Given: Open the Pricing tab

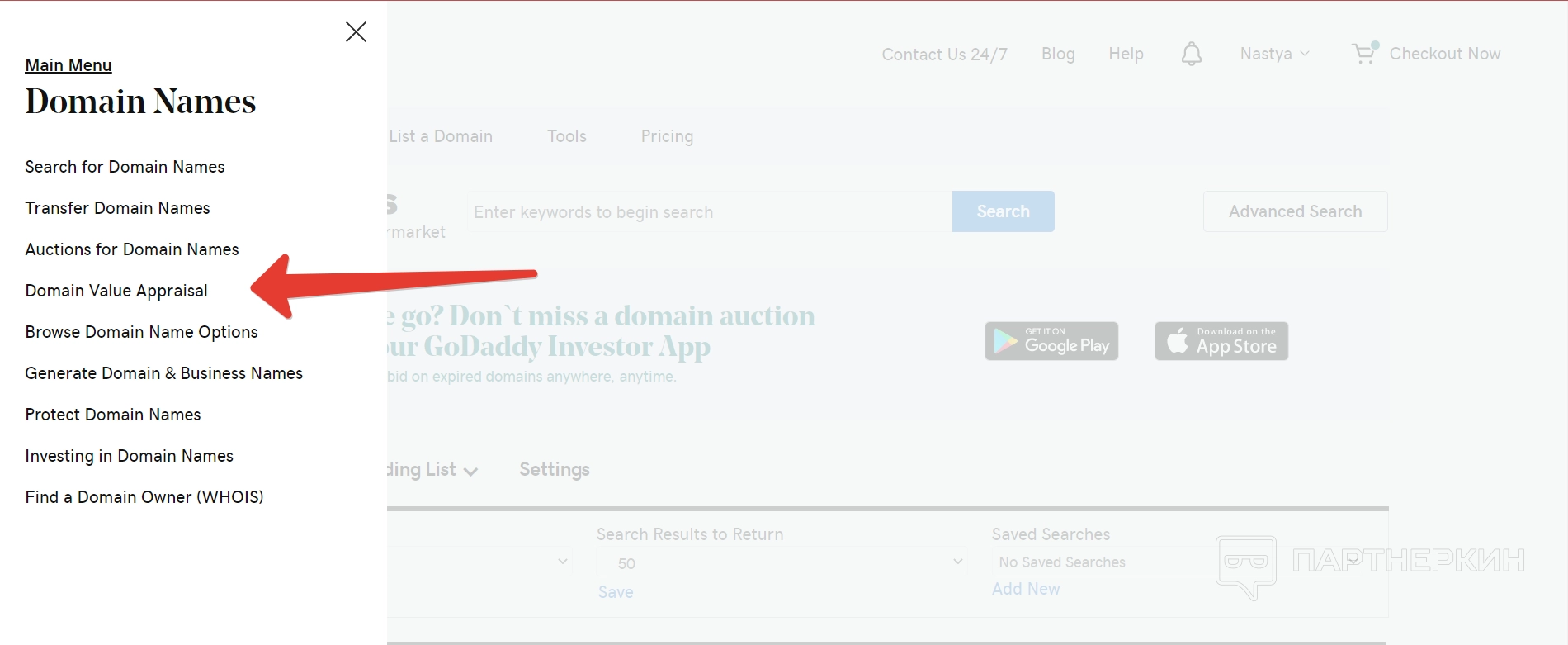Looking at the screenshot, I should [x=667, y=136].
